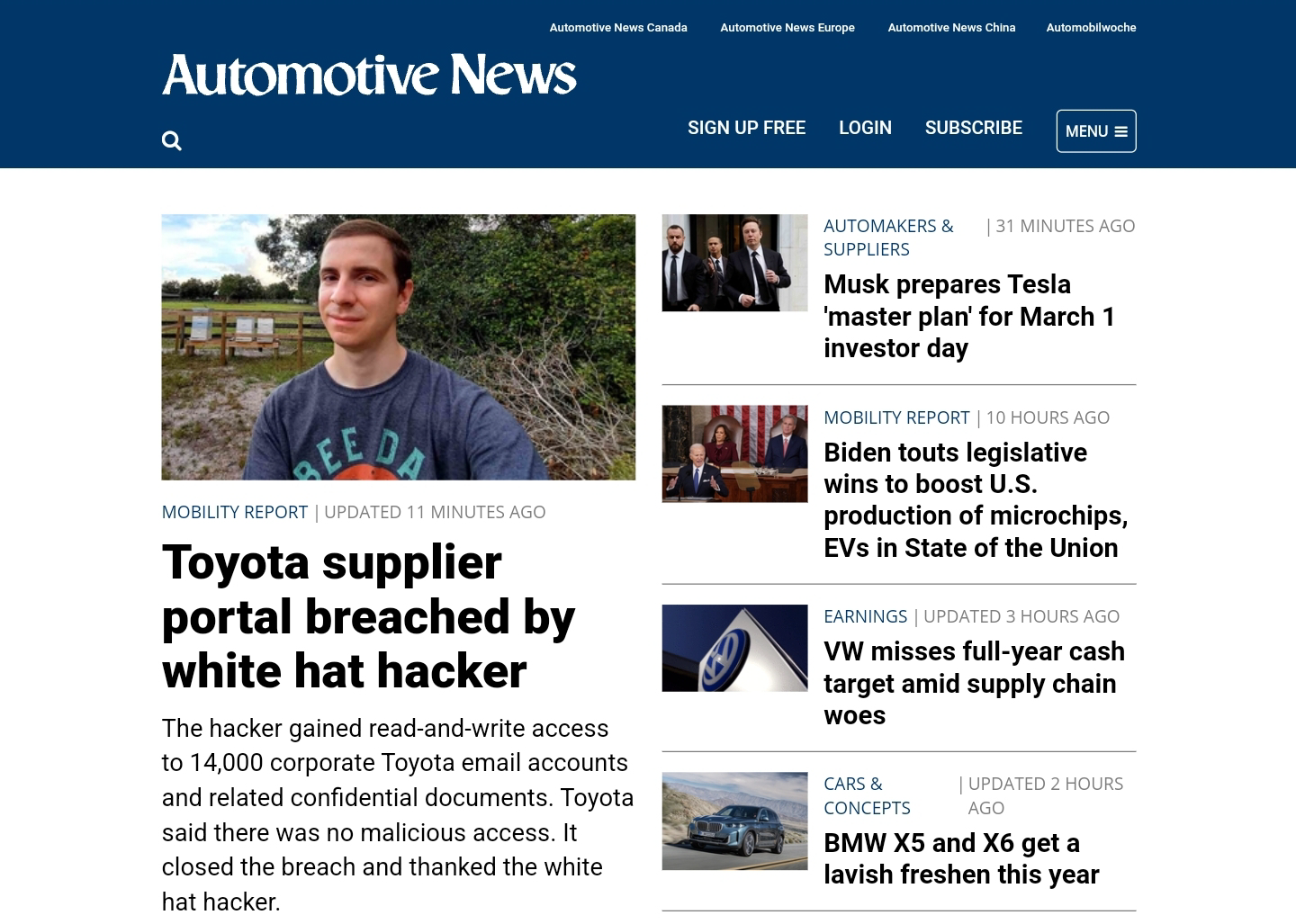Open Musk and bodyguards thumbnail image
The width and height of the screenshot is (1296, 924).
click(x=734, y=263)
